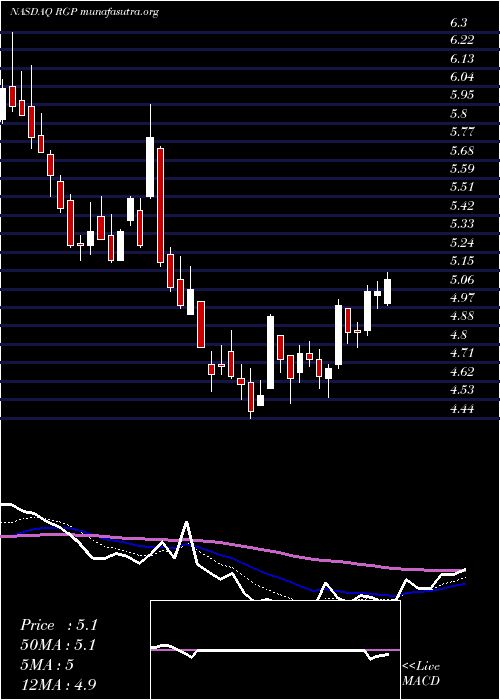Select the 5.77 price axis label
The height and width of the screenshot is (700, 500).
(x=462, y=132)
